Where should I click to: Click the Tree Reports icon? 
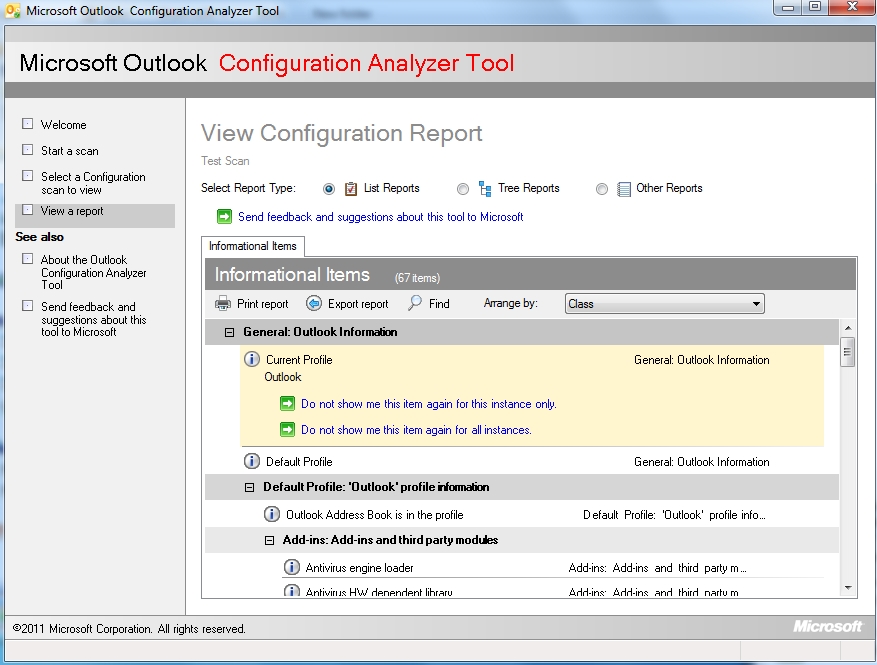click(x=483, y=188)
